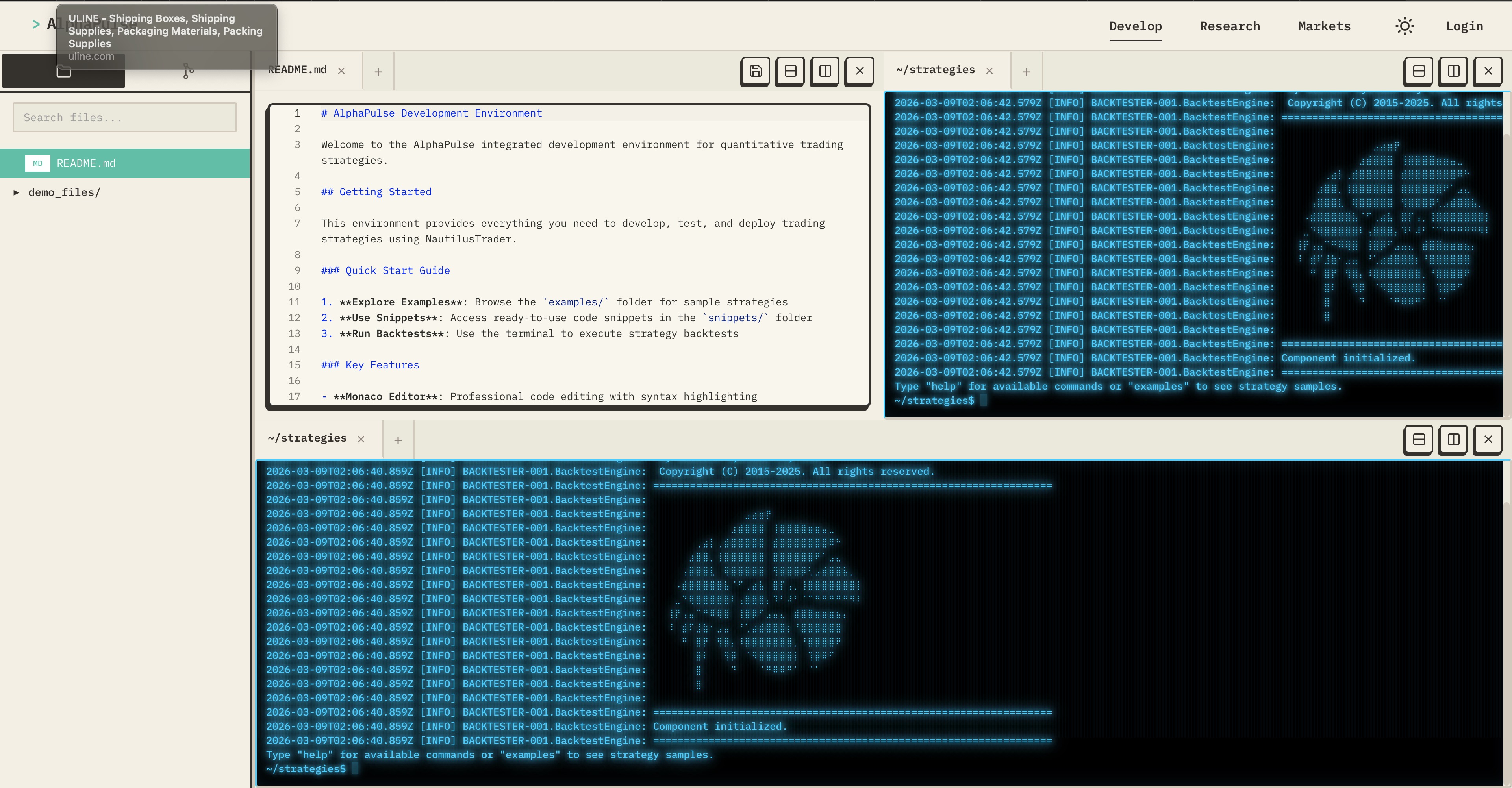Click the save file icon in editor toolbar
Image resolution: width=1512 pixels, height=788 pixels.
coord(756,71)
